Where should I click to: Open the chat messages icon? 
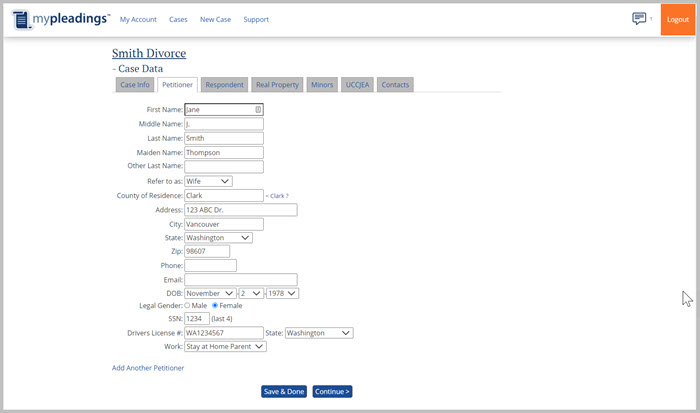(x=639, y=19)
